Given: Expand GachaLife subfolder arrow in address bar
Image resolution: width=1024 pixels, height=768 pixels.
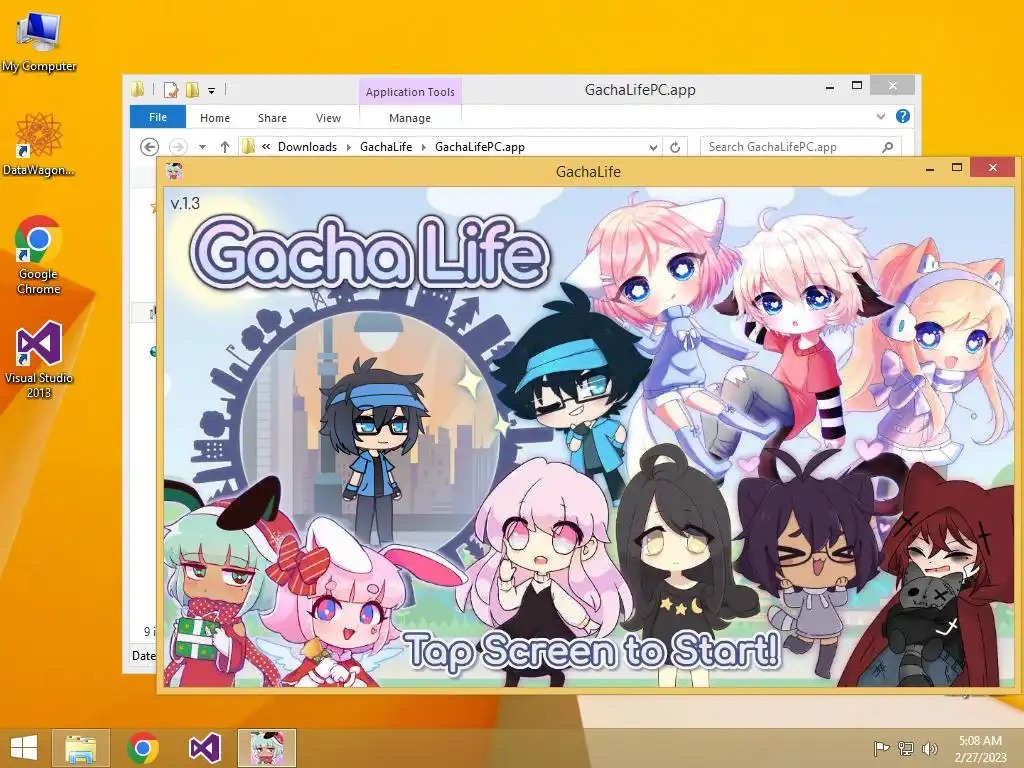Looking at the screenshot, I should coord(424,148).
